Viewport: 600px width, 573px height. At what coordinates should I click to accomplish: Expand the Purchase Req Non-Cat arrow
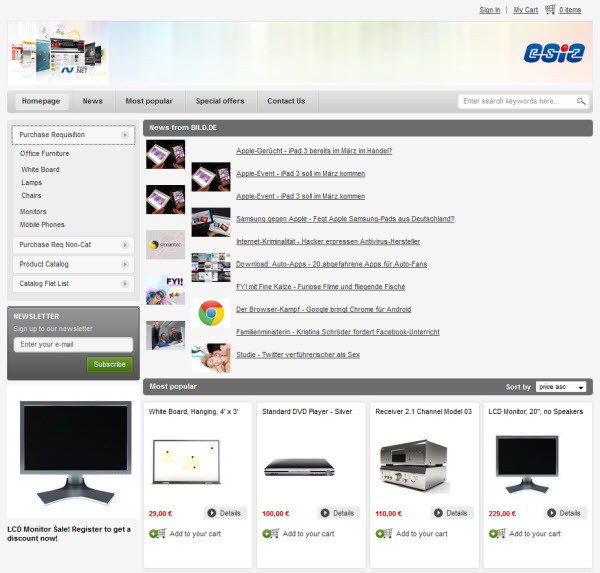125,245
